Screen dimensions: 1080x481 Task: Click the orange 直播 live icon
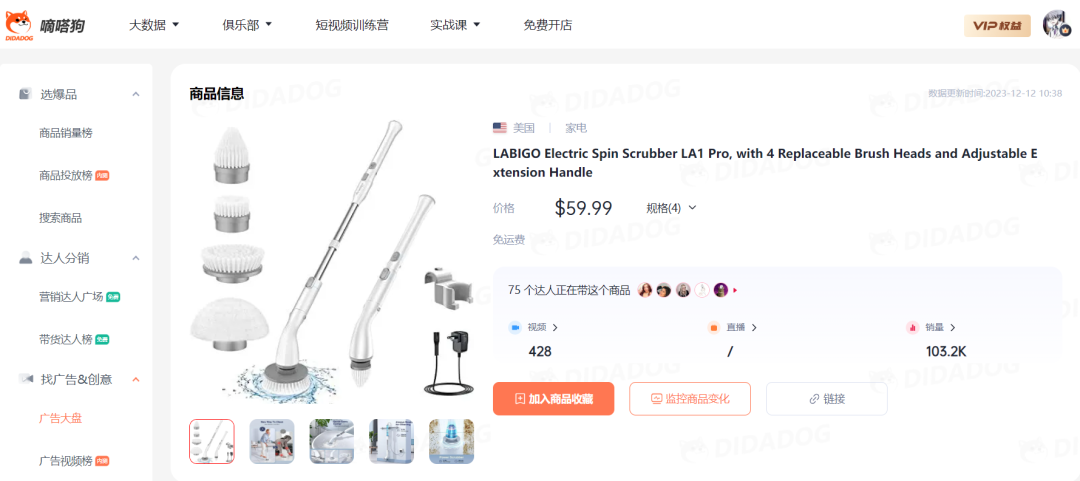714,327
